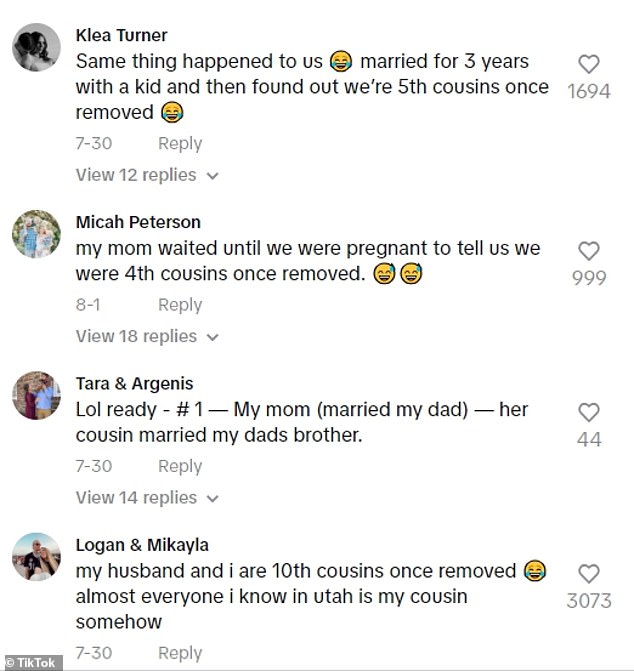Reply to Micah Peterson's comment
The image size is (634, 671).
(180, 304)
